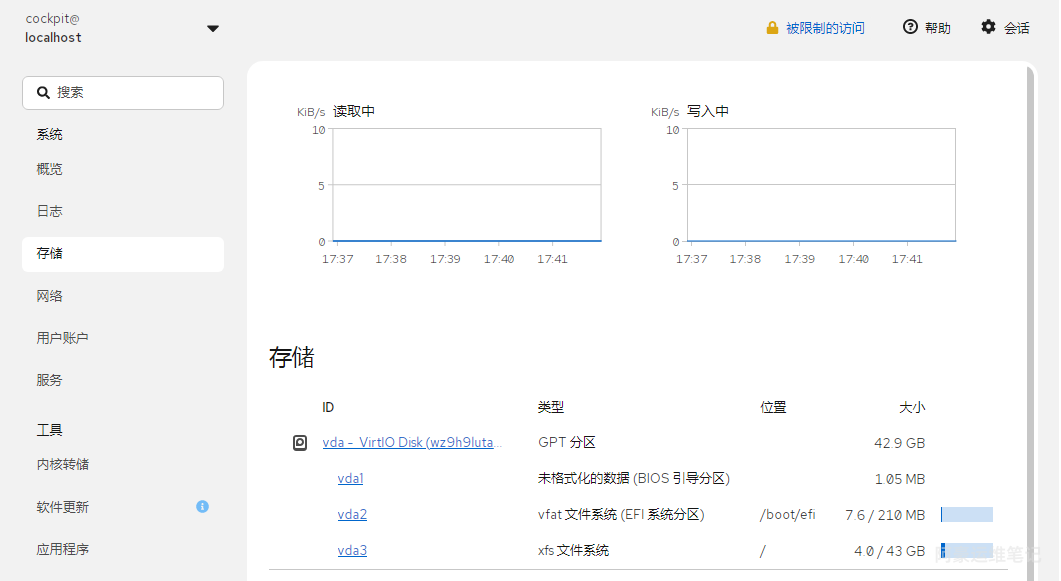1061x581 pixels.
Task: Click the search magnifier icon
Action: click(43, 93)
